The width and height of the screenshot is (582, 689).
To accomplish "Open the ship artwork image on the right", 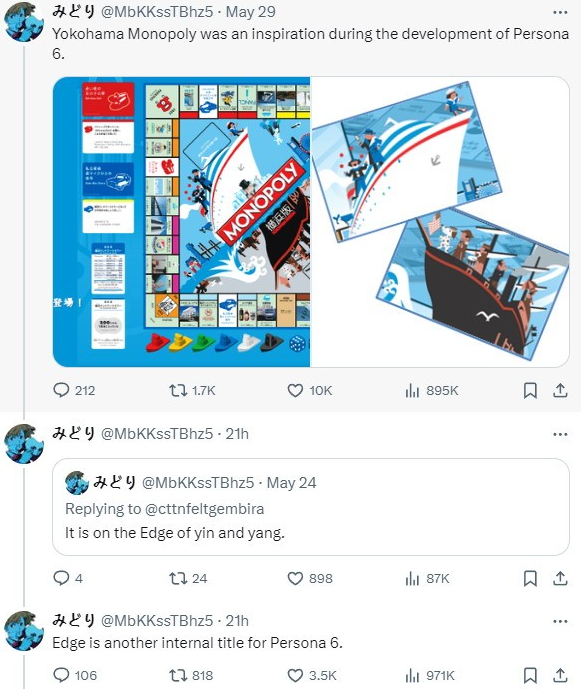I will (x=440, y=222).
